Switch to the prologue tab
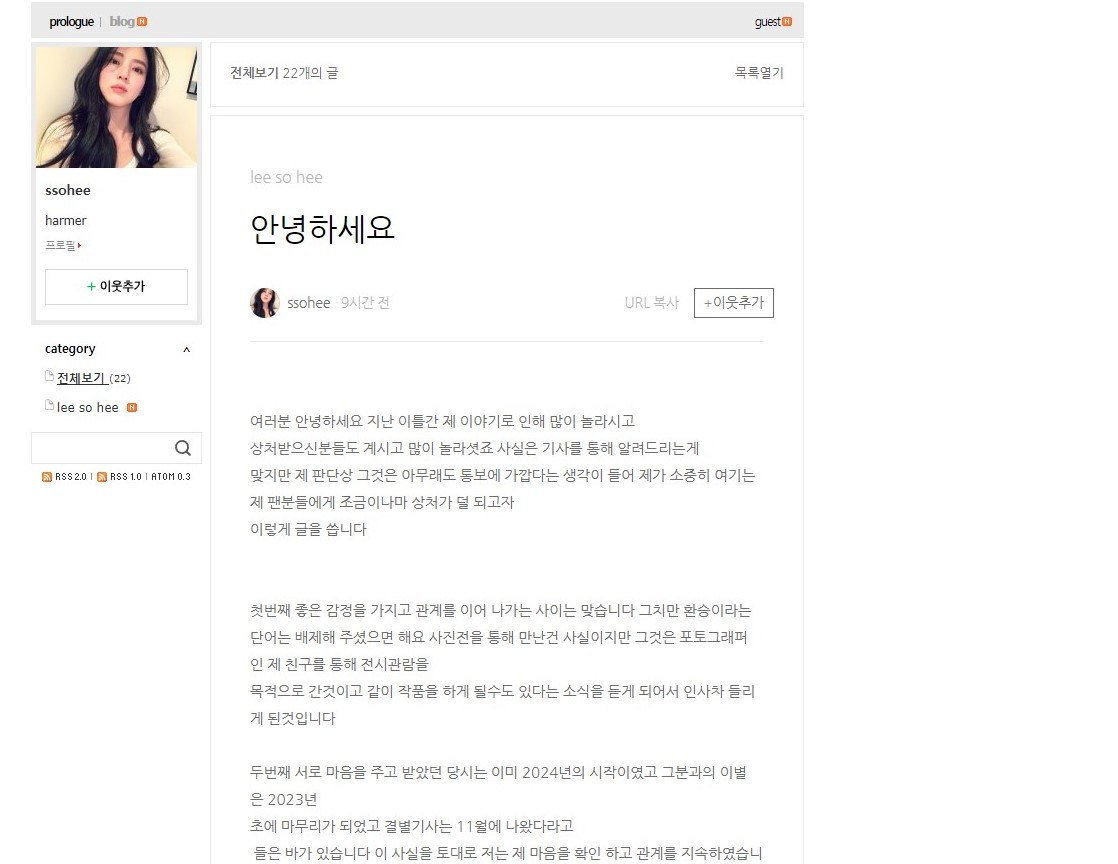 (x=71, y=22)
